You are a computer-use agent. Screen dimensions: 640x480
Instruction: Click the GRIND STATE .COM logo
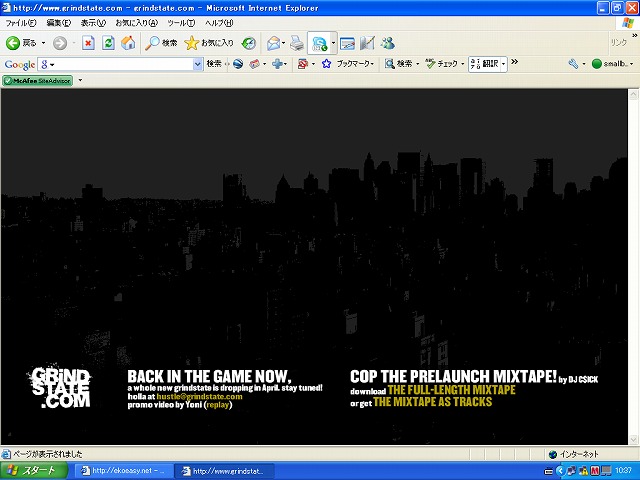pos(60,387)
